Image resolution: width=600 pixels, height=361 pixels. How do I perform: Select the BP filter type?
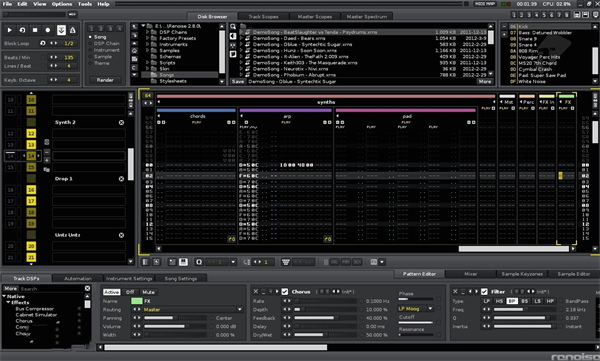pos(512,301)
